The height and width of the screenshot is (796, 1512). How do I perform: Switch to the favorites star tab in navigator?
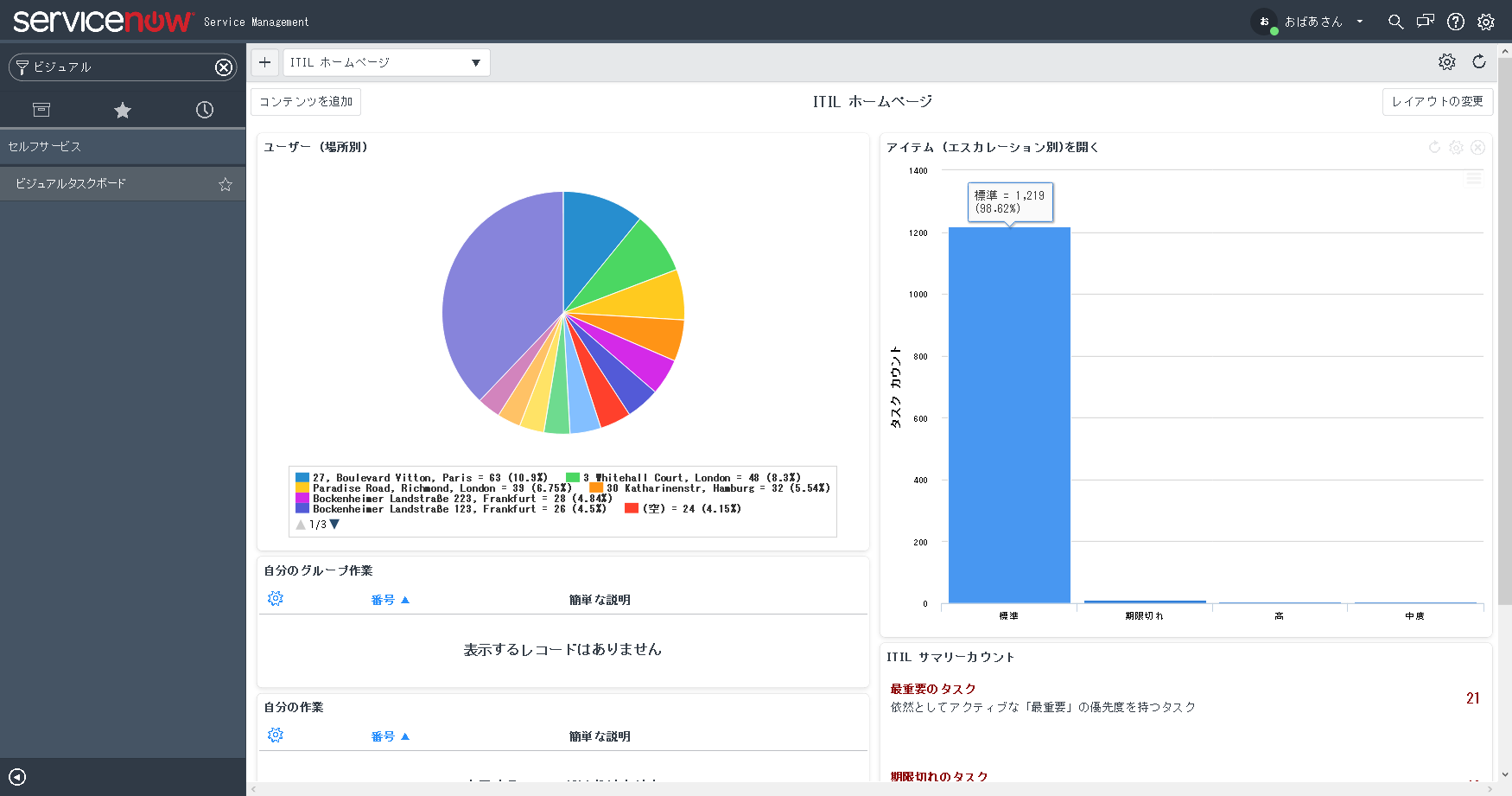(x=122, y=110)
